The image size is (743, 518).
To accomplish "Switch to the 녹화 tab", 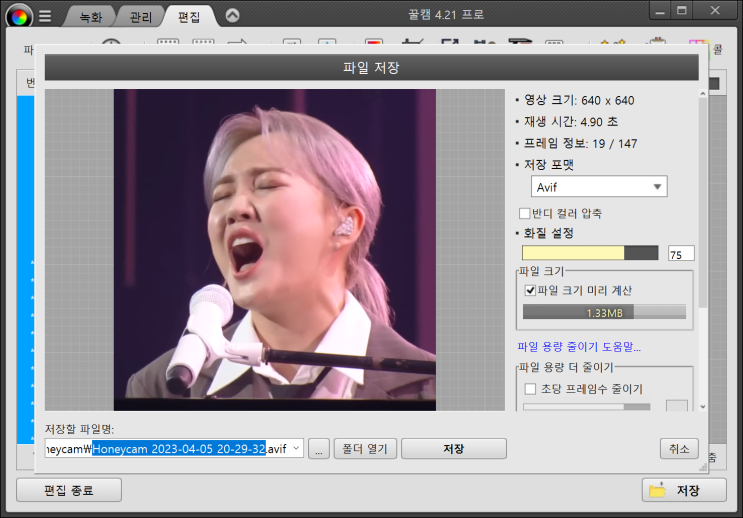I will point(91,17).
